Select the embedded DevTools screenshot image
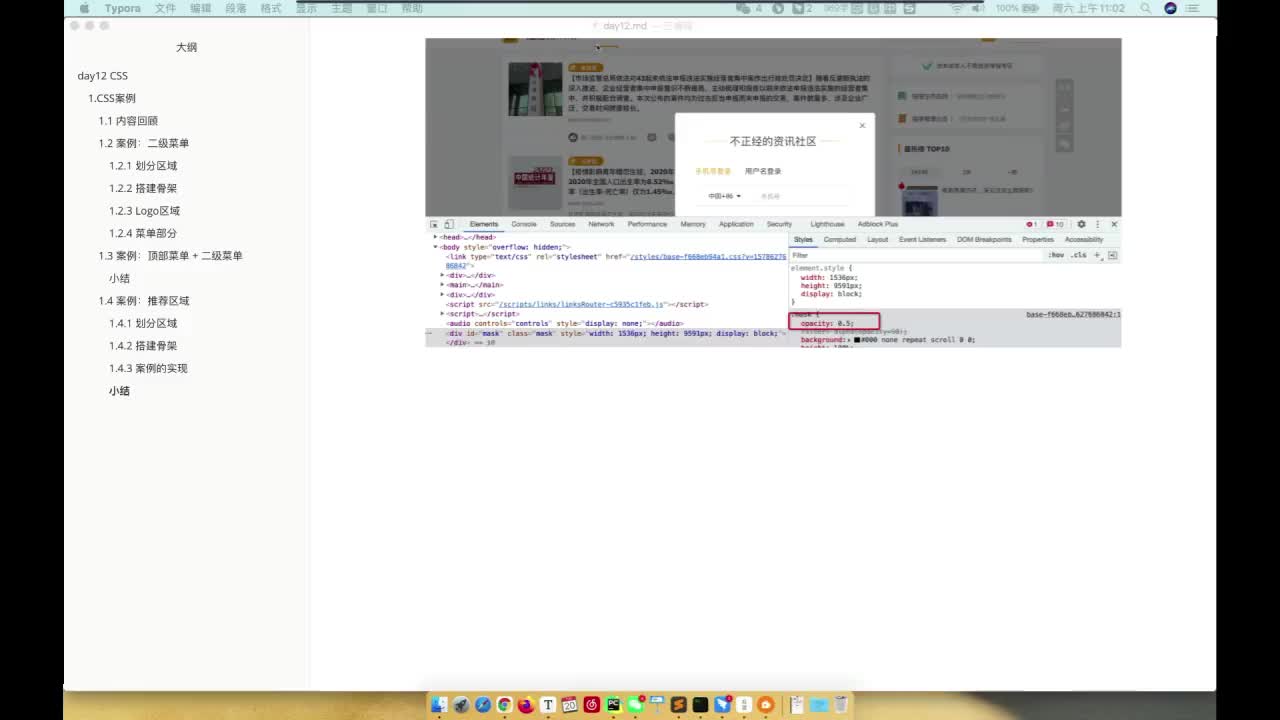 coord(773,193)
